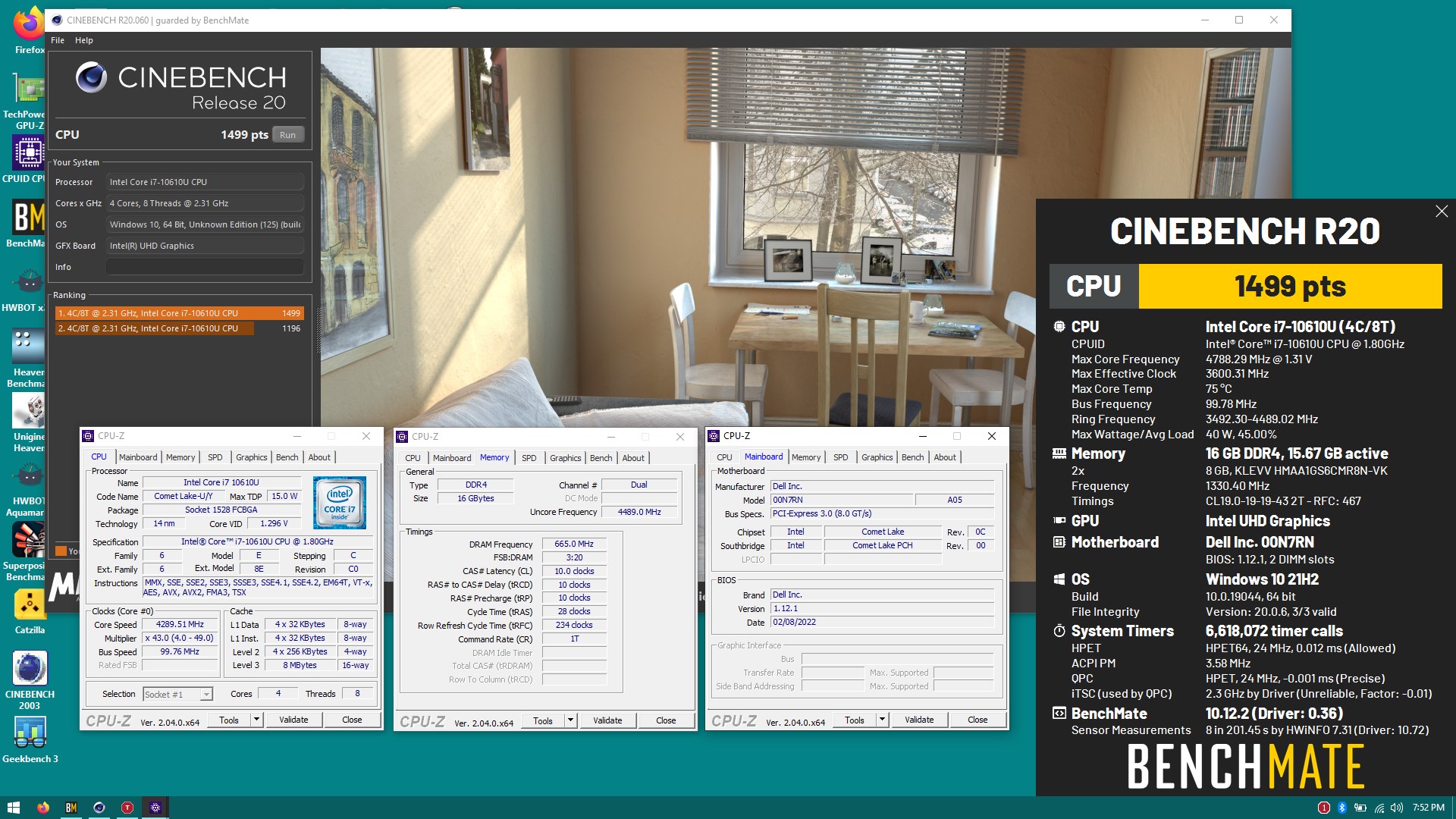Click the Uncore Frequency value 4489.0 MHz
1456x819 pixels.
click(639, 512)
